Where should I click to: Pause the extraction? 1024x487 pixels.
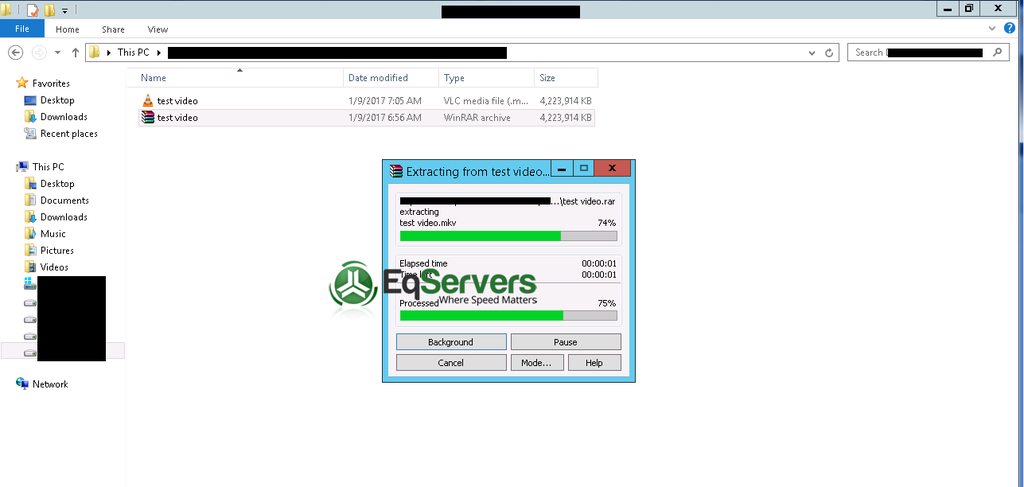pos(566,342)
